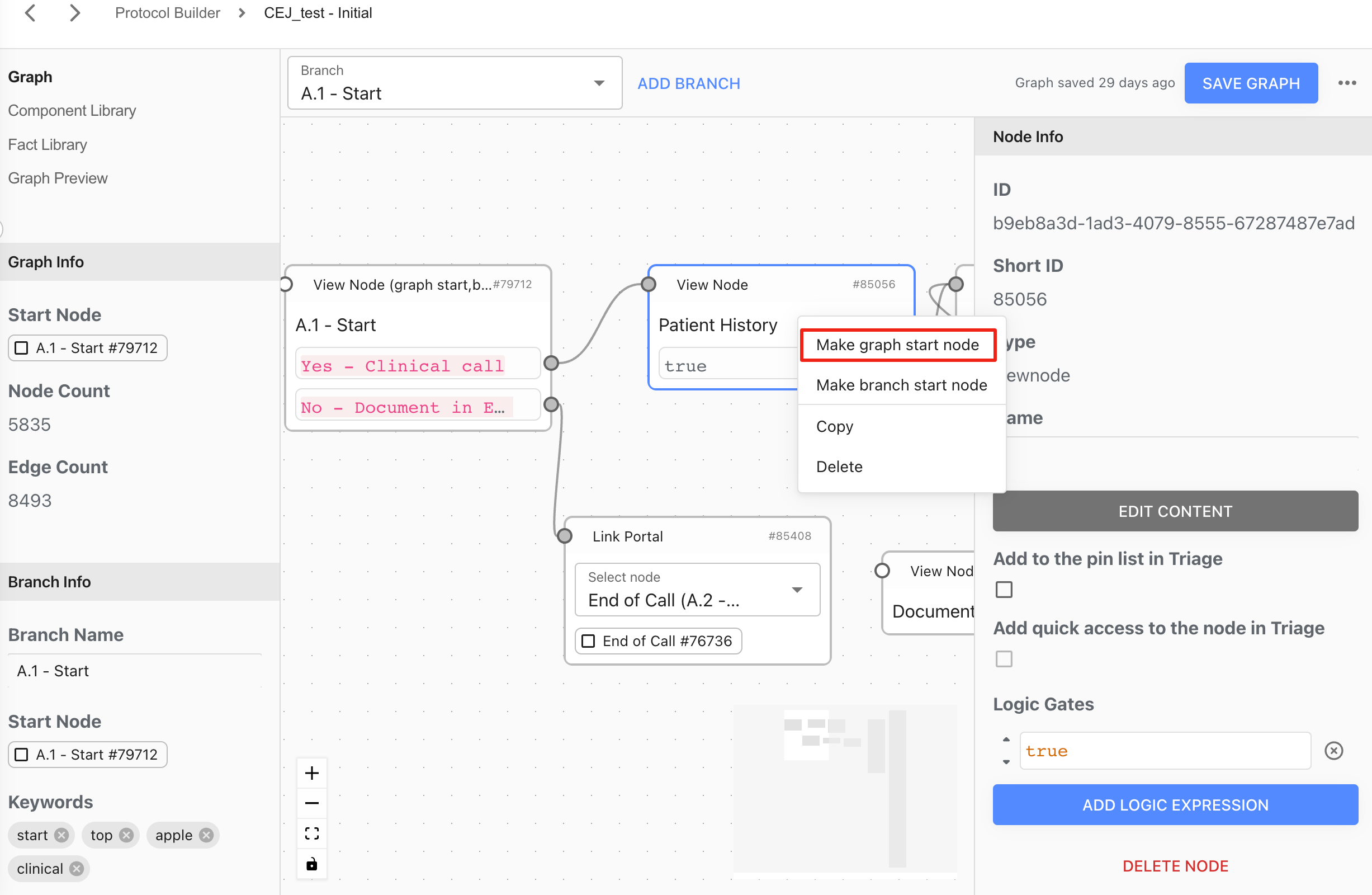1372x895 pixels.
Task: Choose 'Make graph start node' menu item
Action: (x=897, y=345)
